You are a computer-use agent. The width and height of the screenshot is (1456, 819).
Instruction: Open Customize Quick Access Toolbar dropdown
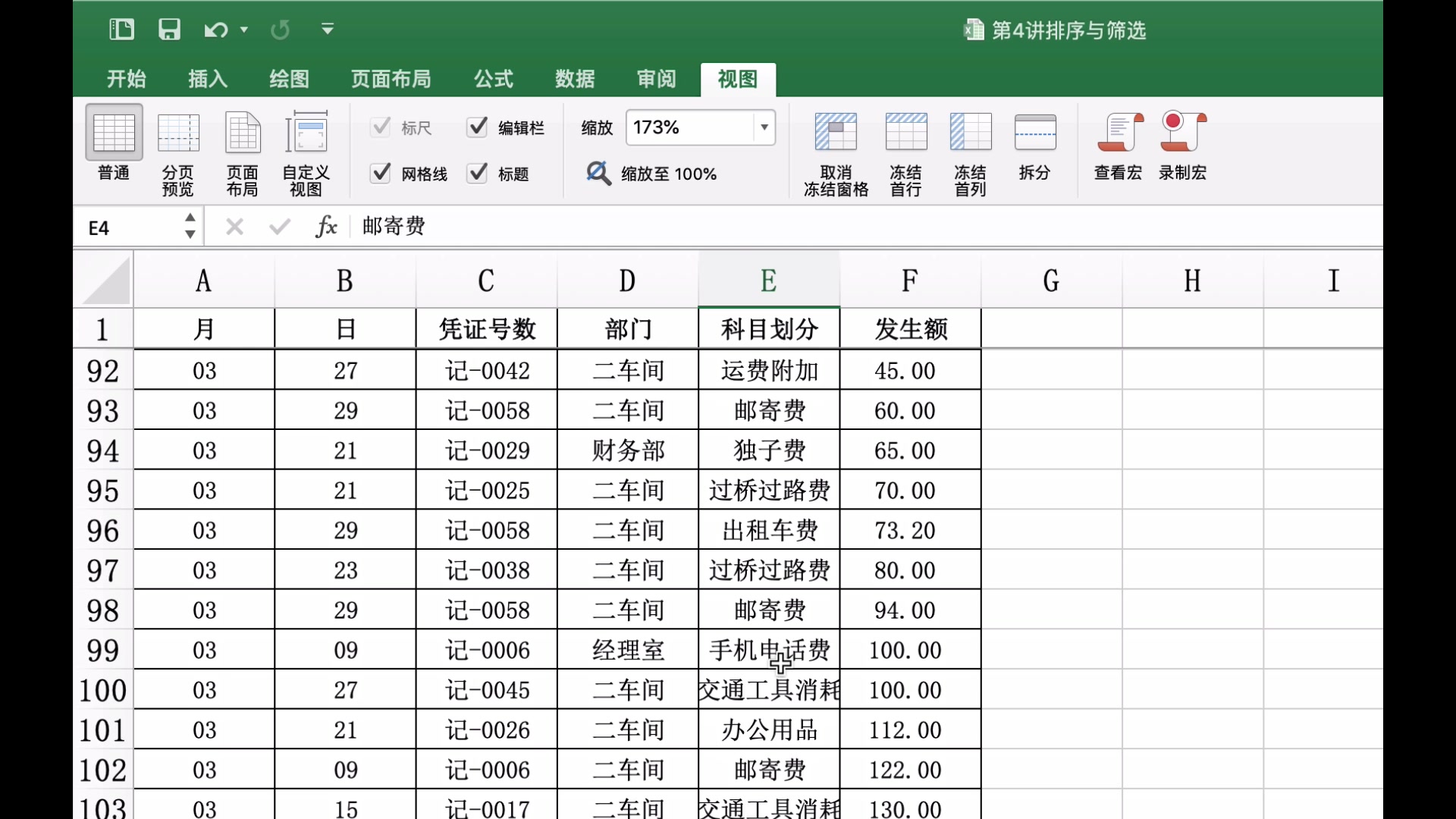click(328, 30)
